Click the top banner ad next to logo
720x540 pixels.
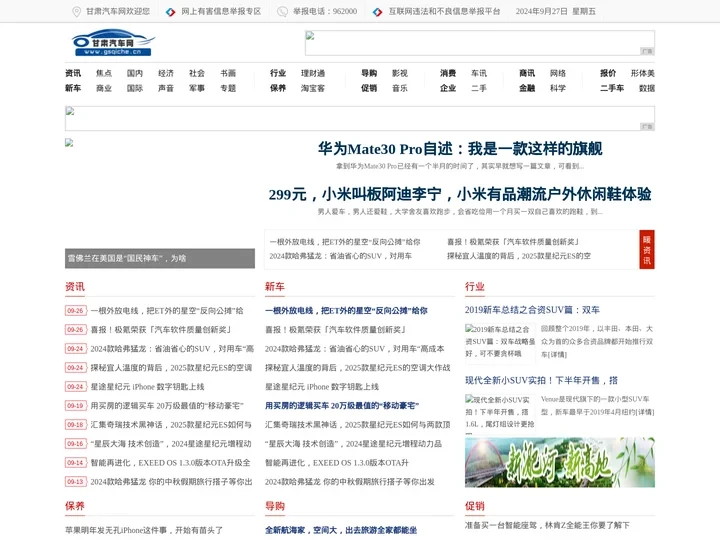point(480,43)
